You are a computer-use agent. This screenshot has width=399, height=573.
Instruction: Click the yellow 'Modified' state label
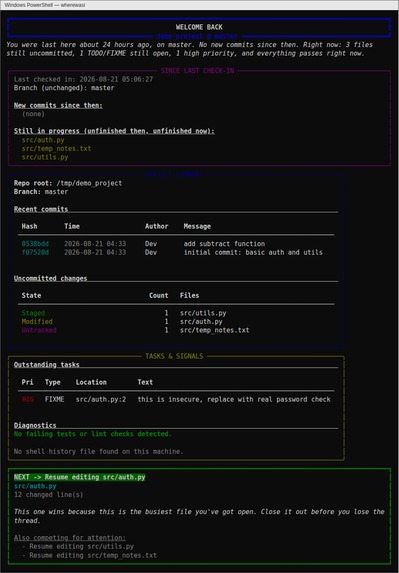(x=37, y=322)
